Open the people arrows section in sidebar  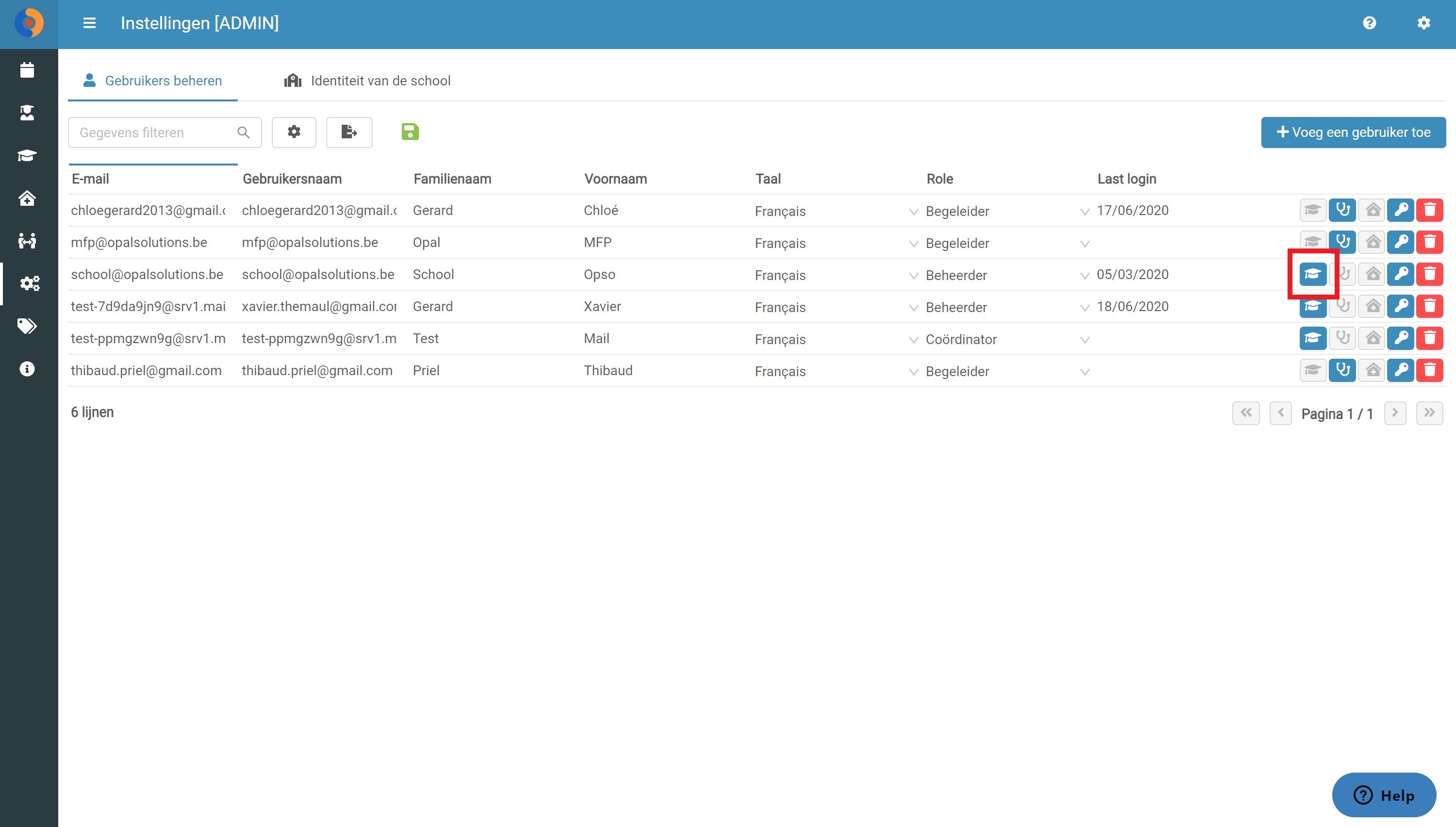pyautogui.click(x=27, y=241)
